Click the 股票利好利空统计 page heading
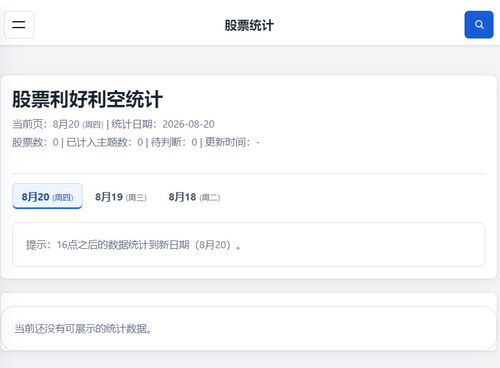 click(x=87, y=99)
